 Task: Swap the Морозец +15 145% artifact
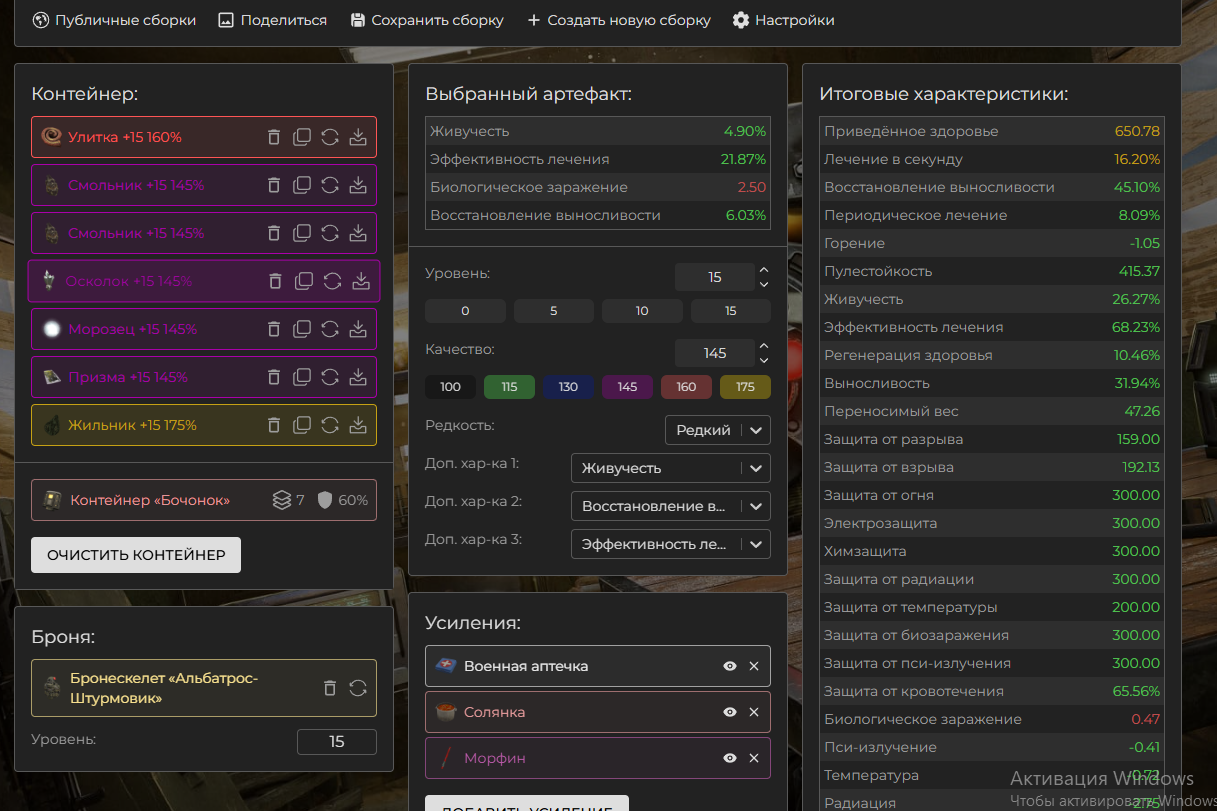330,329
